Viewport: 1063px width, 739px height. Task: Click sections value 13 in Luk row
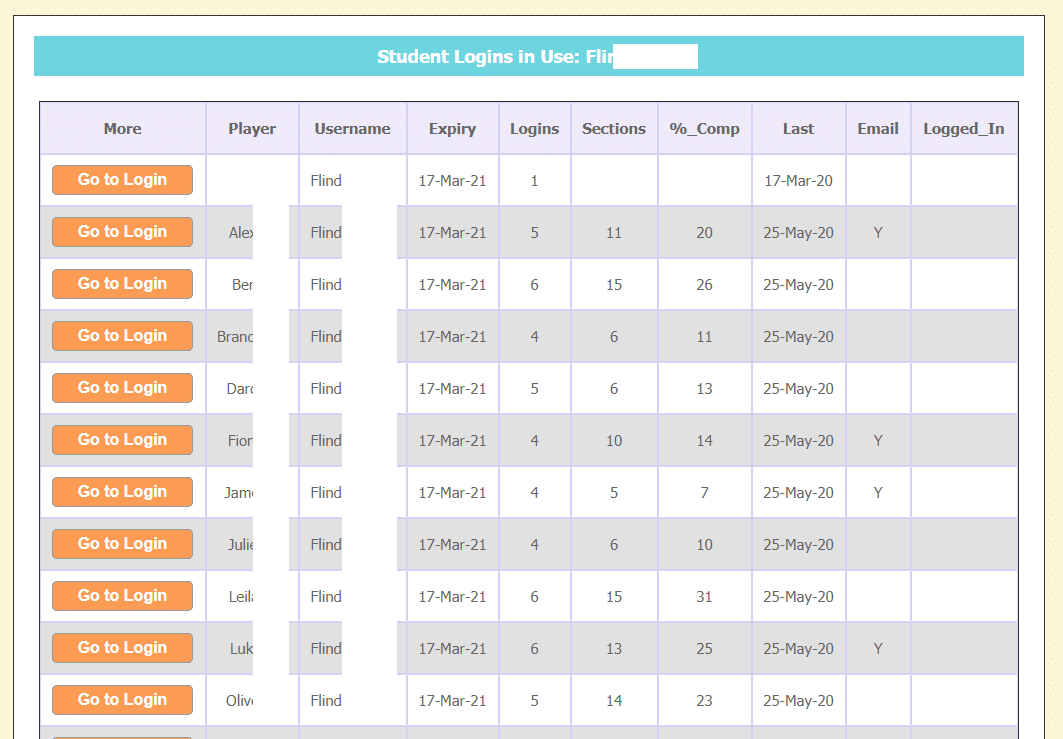pyautogui.click(x=614, y=649)
